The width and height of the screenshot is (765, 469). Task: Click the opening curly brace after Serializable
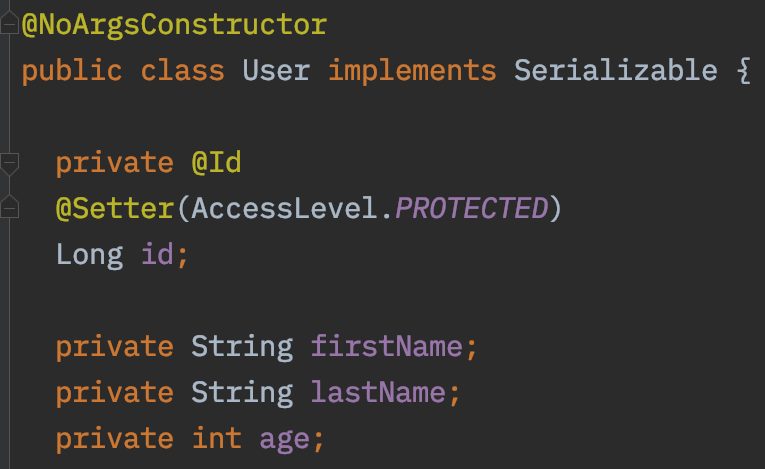pyautogui.click(x=742, y=71)
